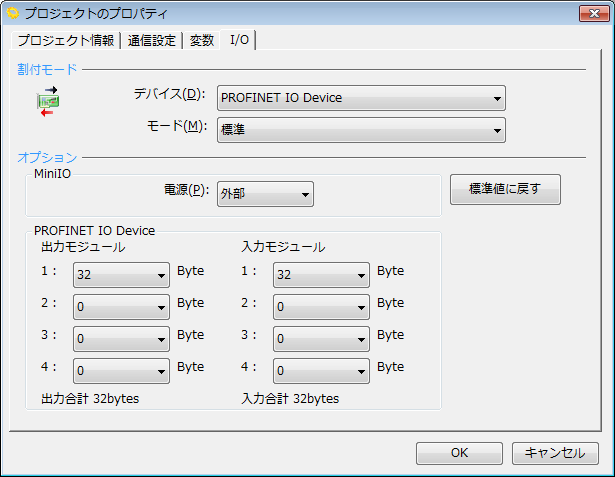Expand output module 3 byte dropdown
This screenshot has width=615, height=477.
(120, 339)
